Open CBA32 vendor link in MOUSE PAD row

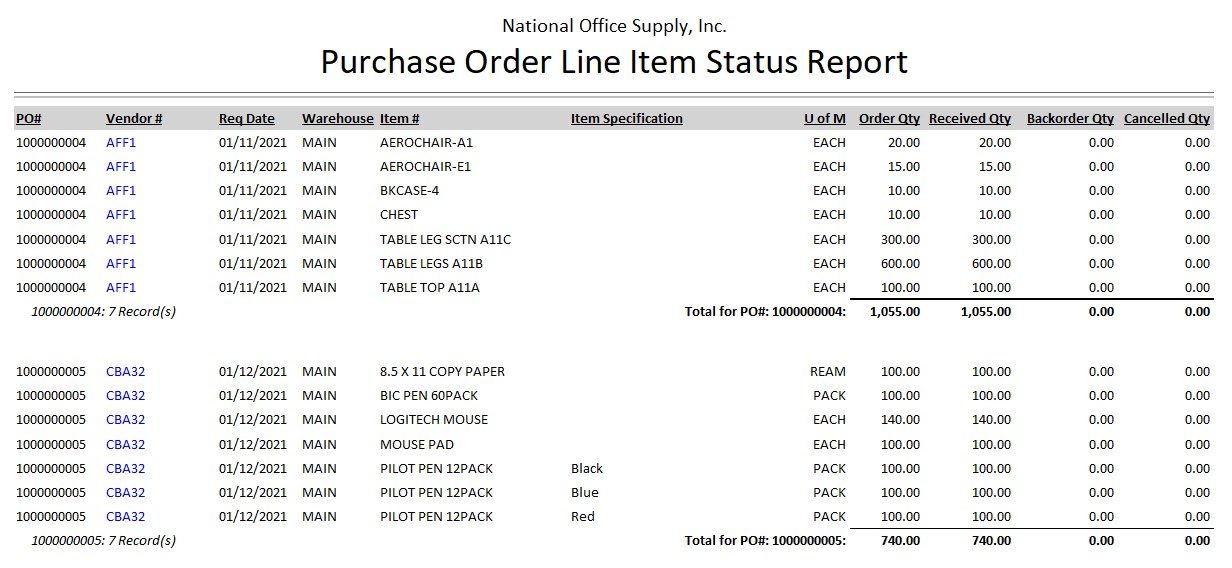[125, 444]
